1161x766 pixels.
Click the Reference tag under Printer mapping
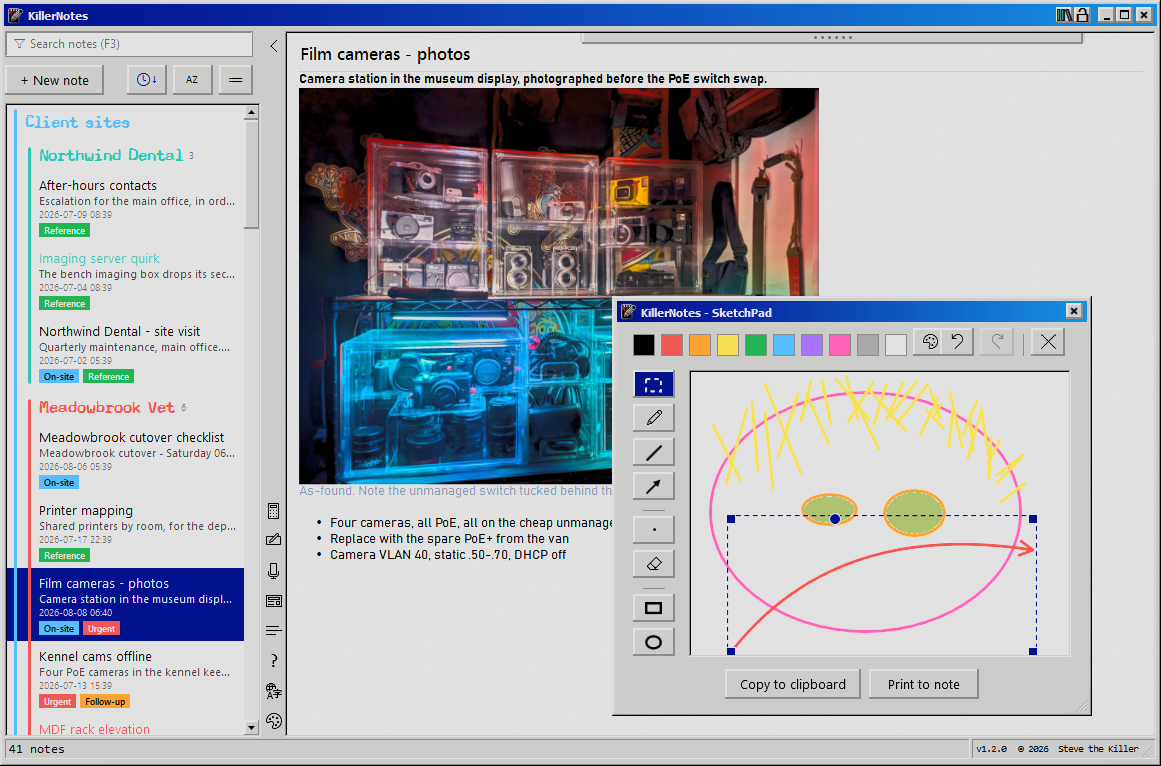64,555
